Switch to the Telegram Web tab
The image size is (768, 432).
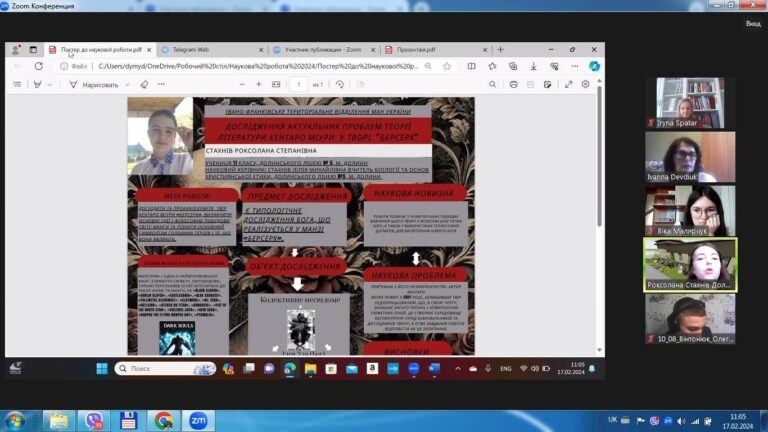213,49
